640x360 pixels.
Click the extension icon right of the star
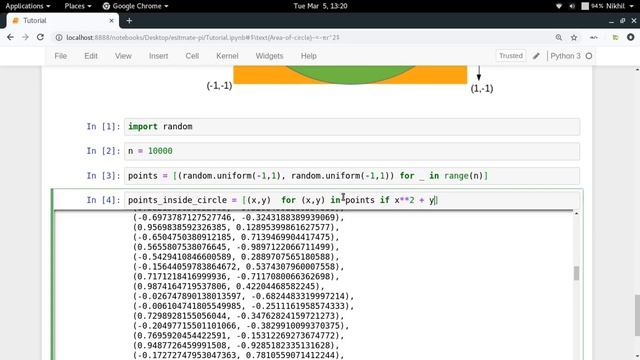594,38
